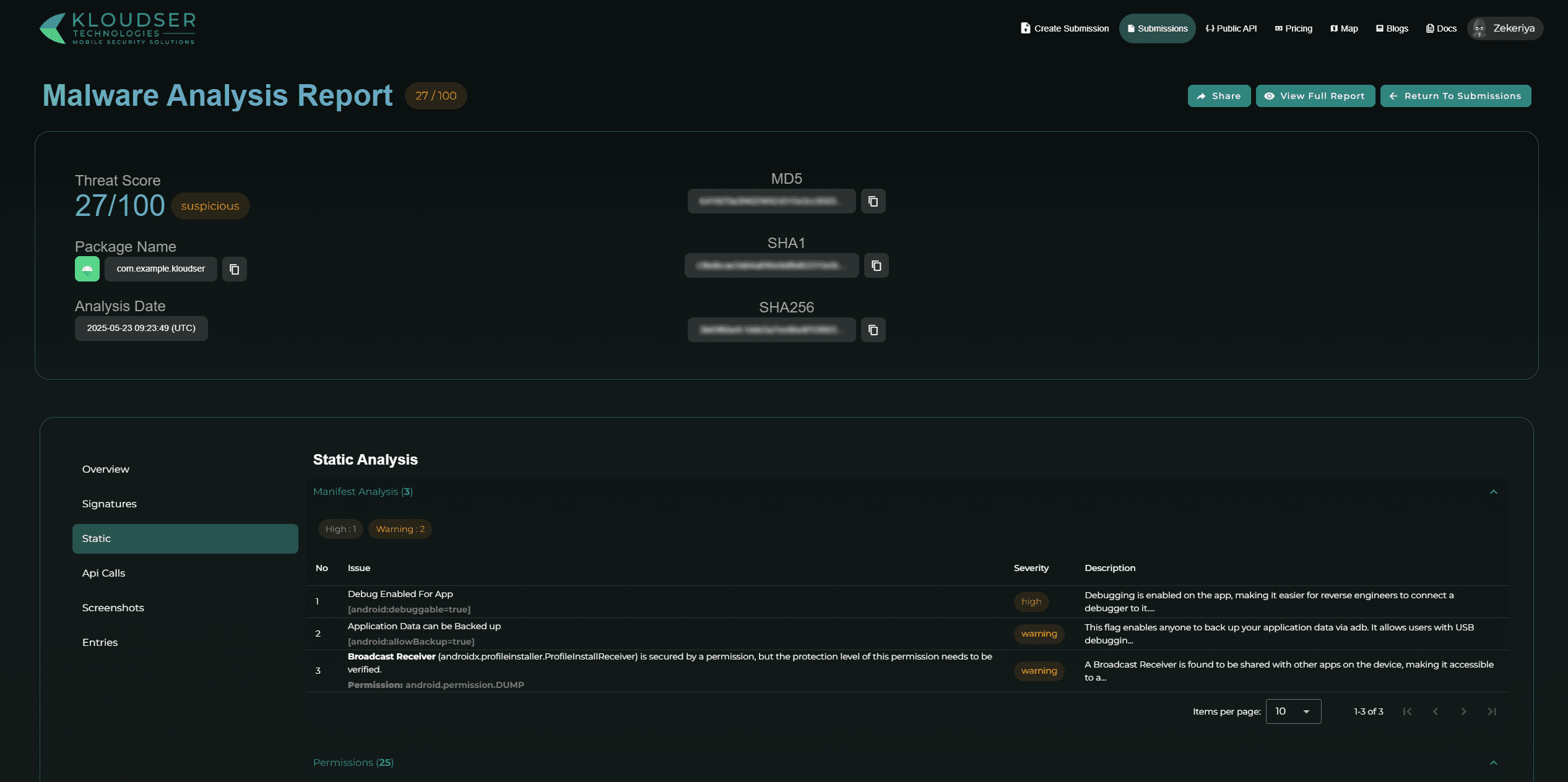
Task: Select Application Data can be Backed up row
Action: tap(907, 634)
